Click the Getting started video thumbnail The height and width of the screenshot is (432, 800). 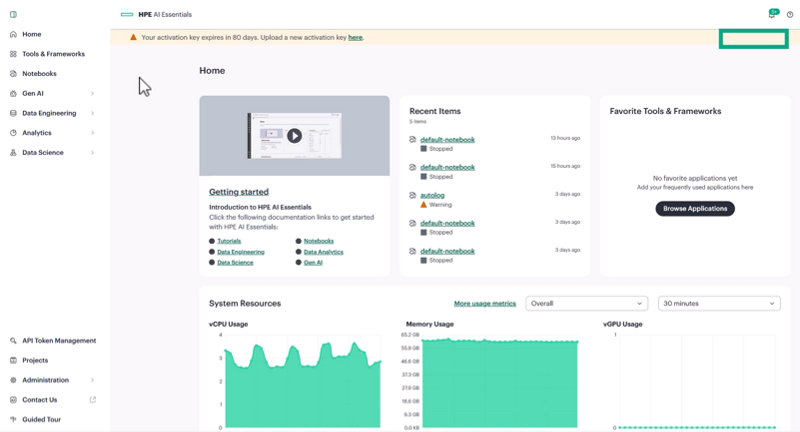click(294, 136)
